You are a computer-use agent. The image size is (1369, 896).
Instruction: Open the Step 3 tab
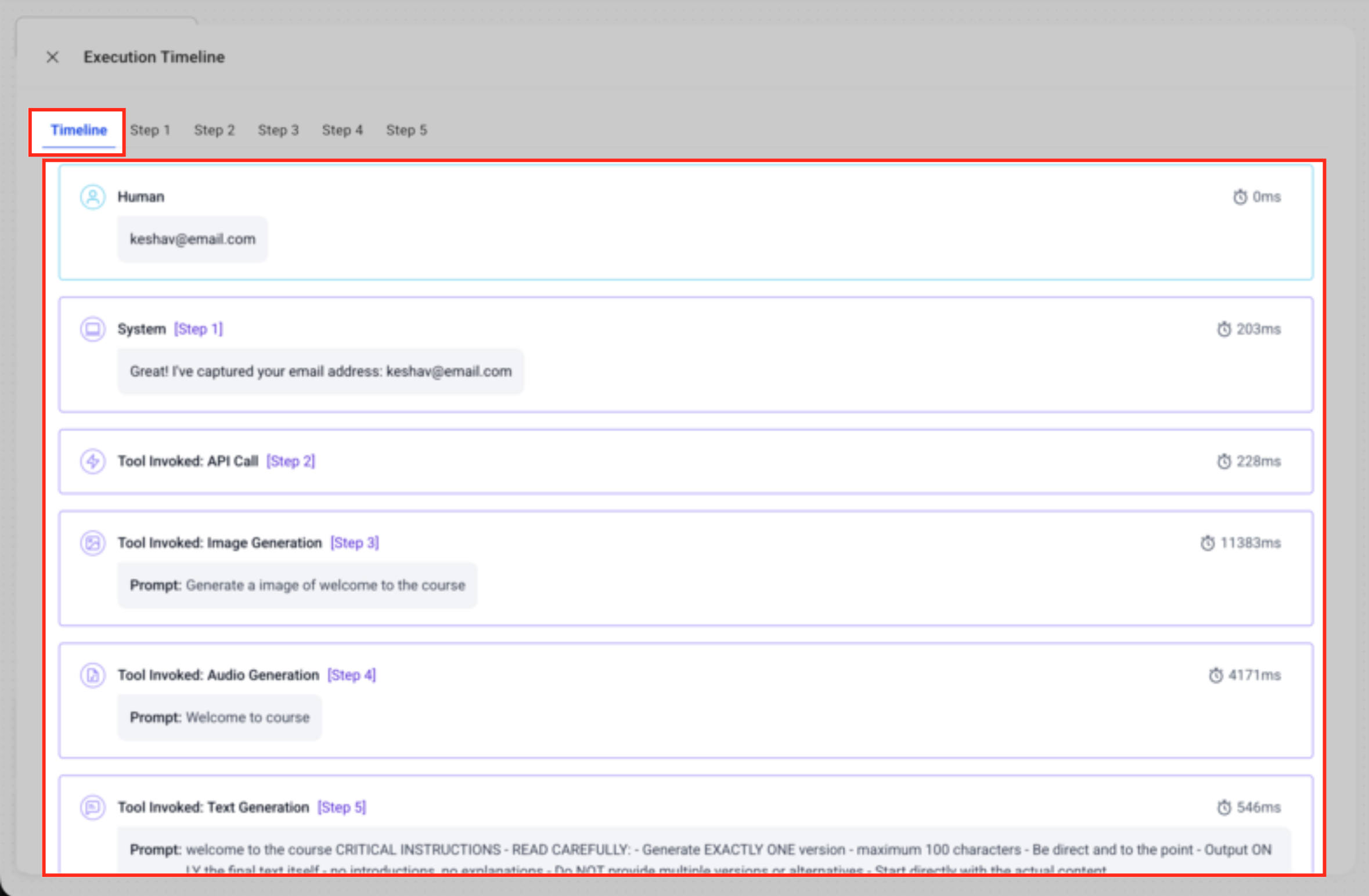(278, 130)
